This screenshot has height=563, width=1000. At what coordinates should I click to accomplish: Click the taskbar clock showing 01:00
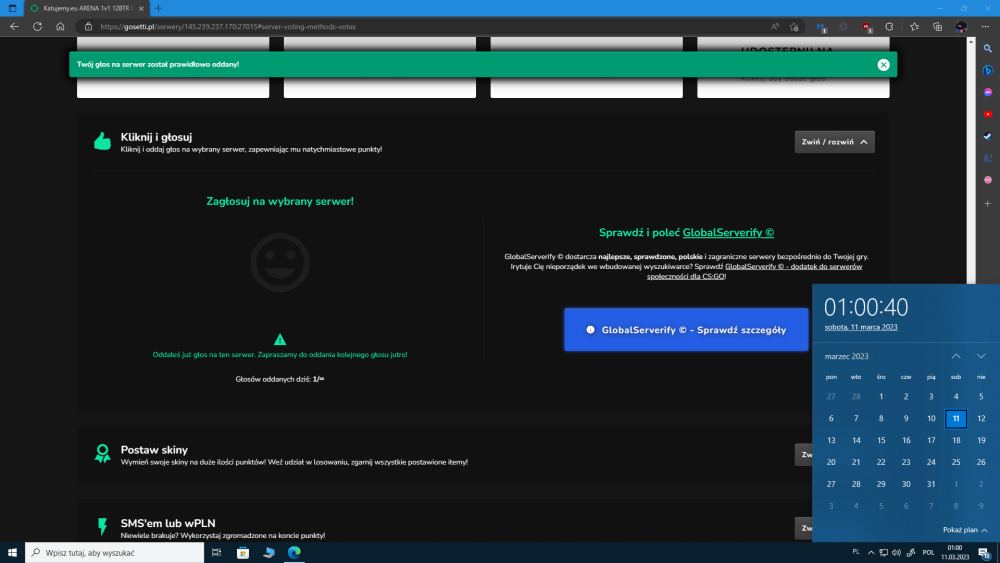[x=955, y=552]
